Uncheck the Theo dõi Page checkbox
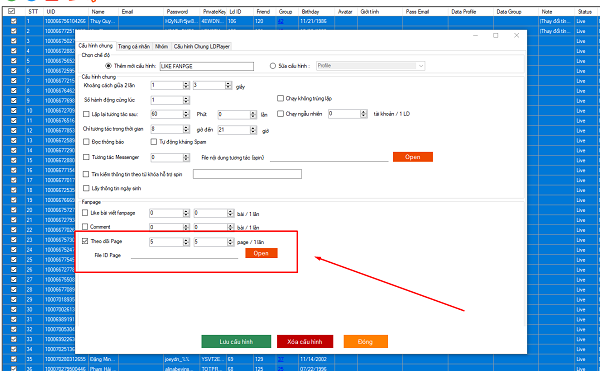 85,241
